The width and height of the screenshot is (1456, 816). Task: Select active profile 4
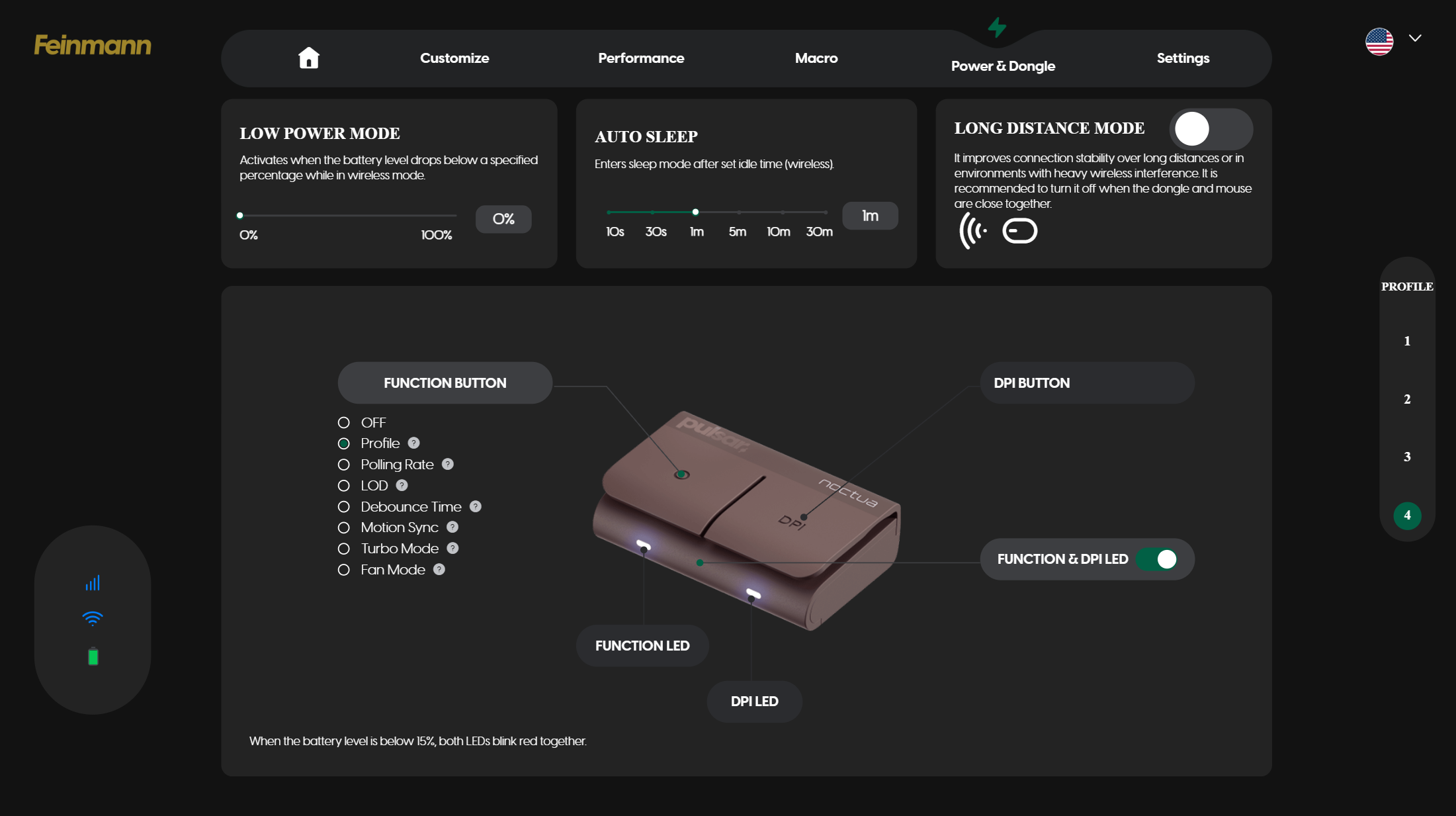pos(1407,515)
